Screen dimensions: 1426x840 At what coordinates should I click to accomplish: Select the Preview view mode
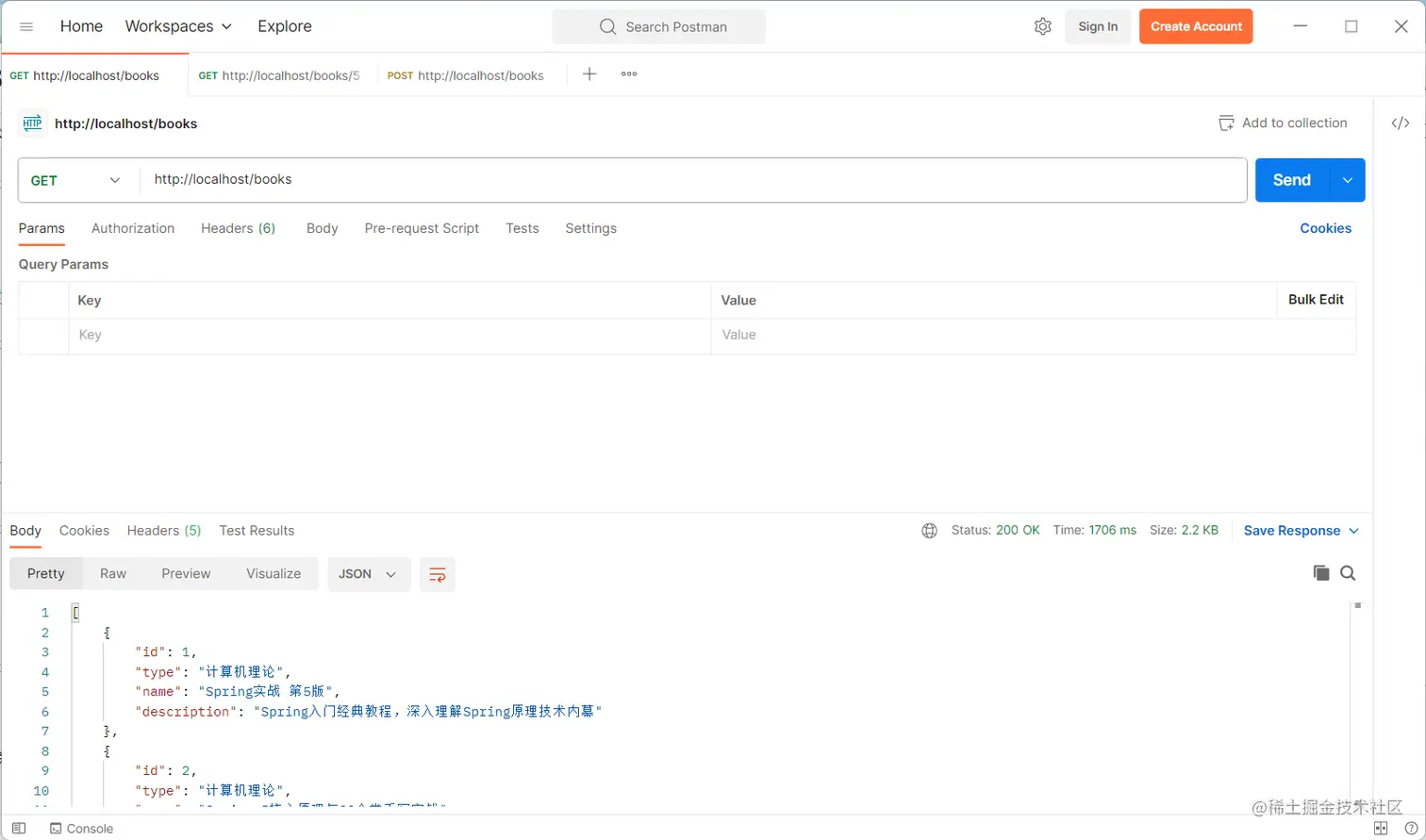click(x=186, y=574)
